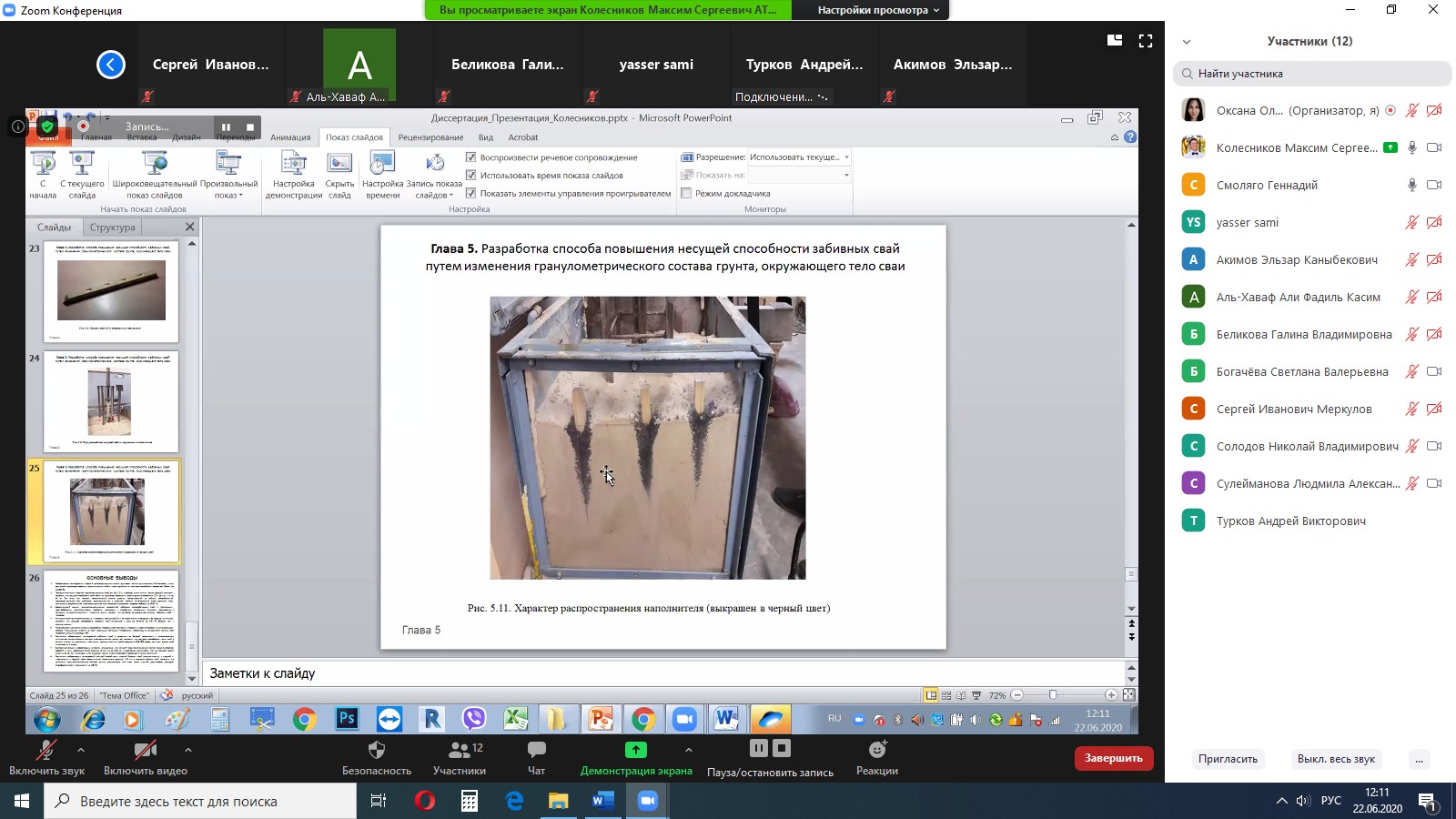
Task: Click mute icon for yasser sami
Action: (x=1411, y=222)
